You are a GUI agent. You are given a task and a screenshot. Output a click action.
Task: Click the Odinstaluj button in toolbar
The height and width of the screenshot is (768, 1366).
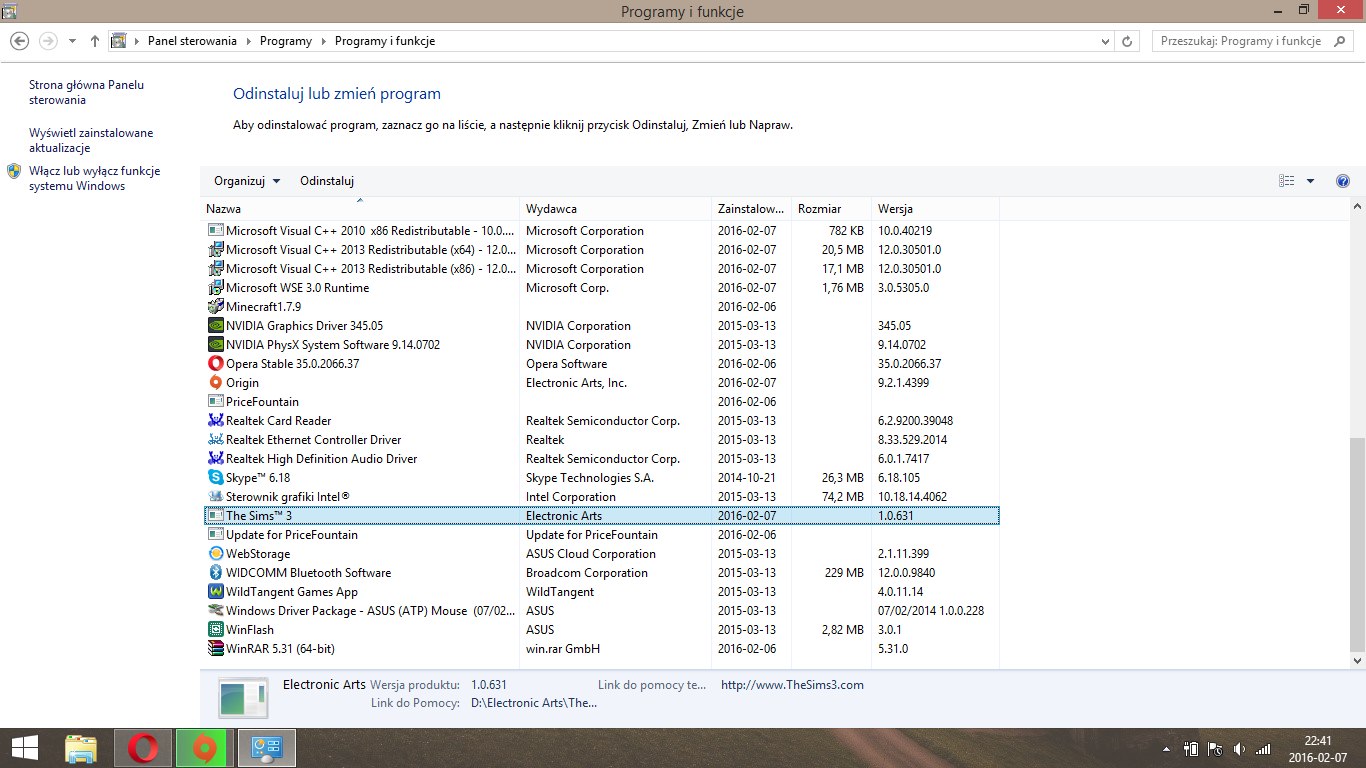pos(327,181)
